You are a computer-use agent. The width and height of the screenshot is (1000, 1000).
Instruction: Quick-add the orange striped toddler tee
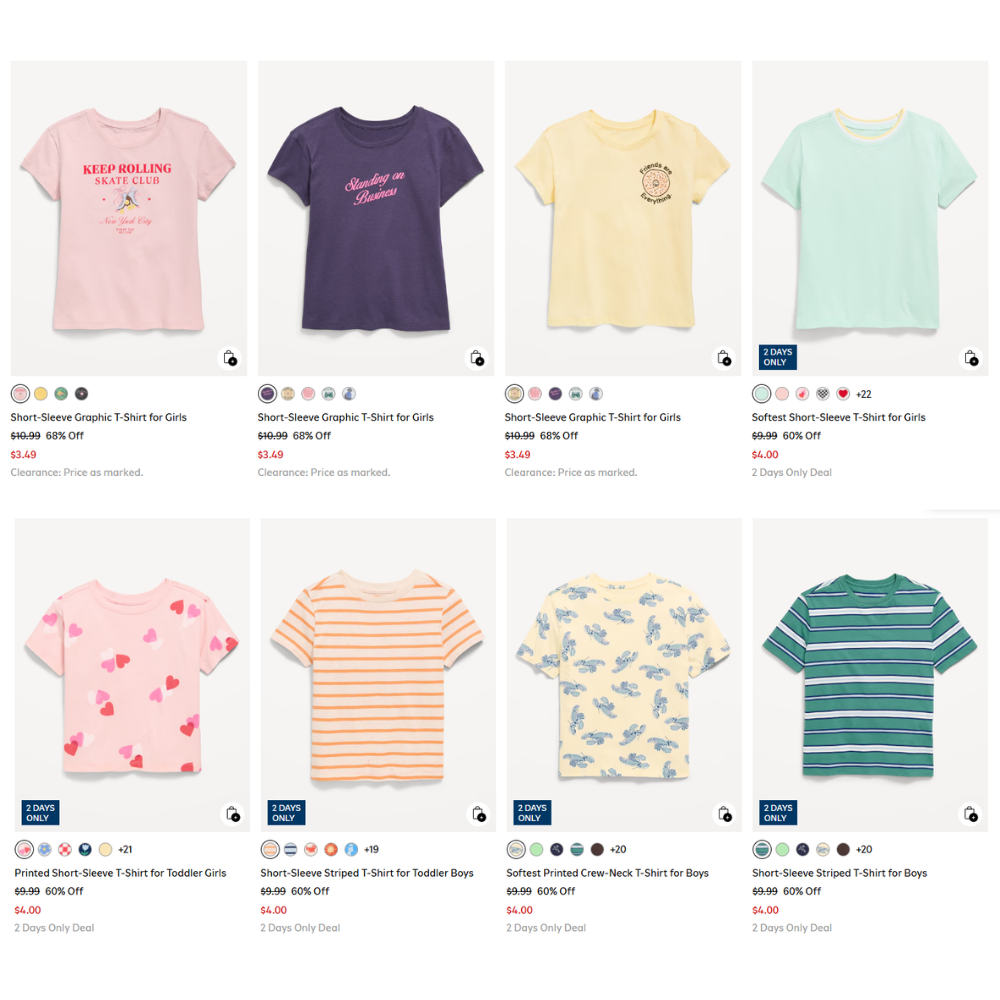coord(478,814)
